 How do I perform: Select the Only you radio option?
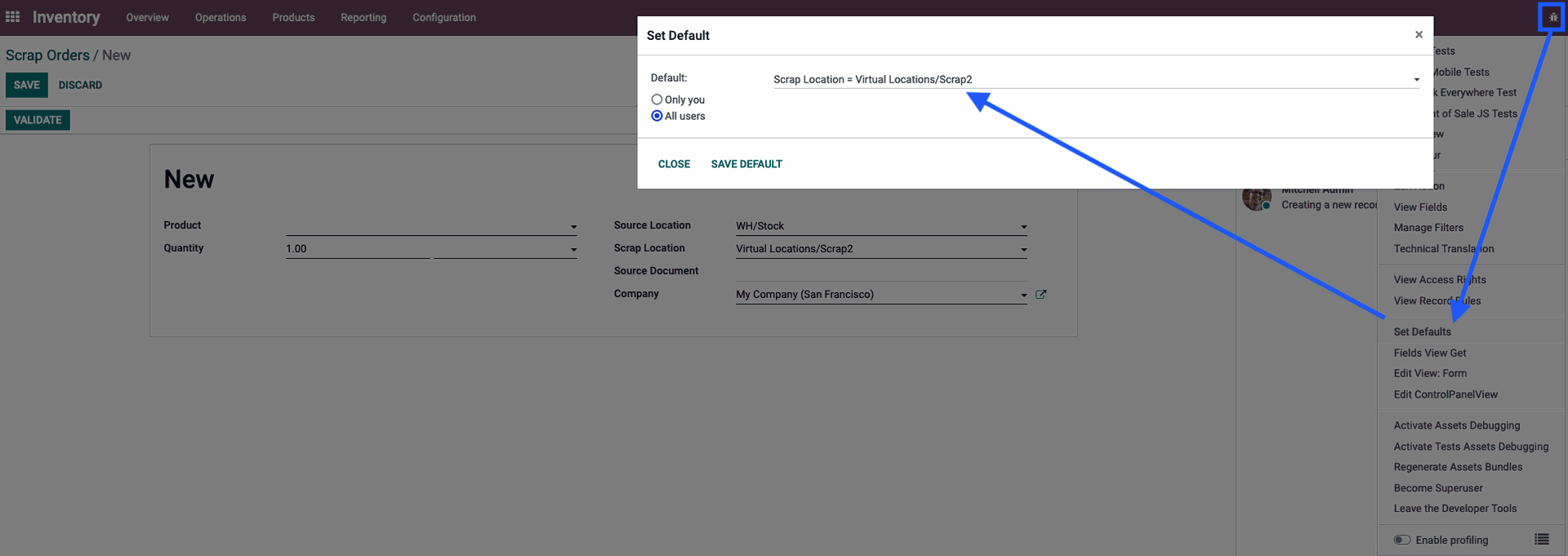coord(657,100)
